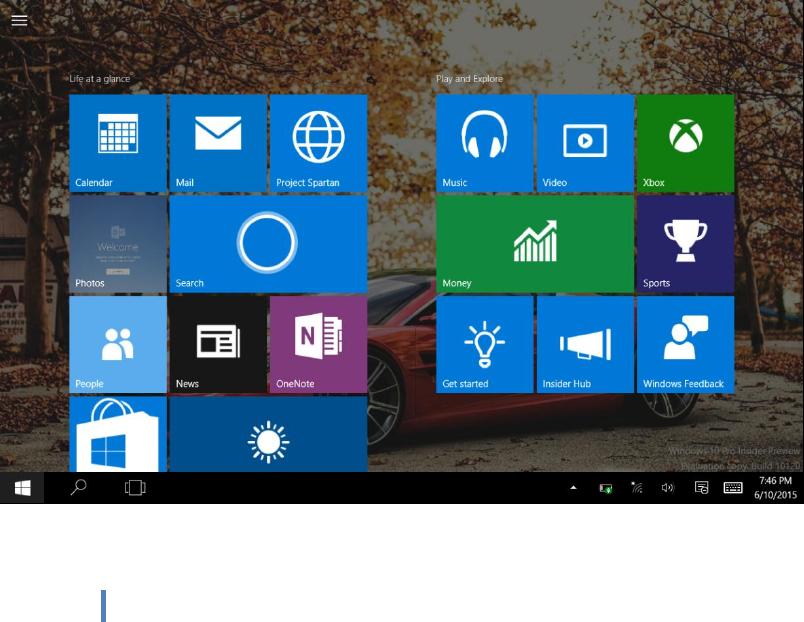This screenshot has height=622, width=804.
Task: Open the Store shopping bag tile
Action: (x=118, y=434)
